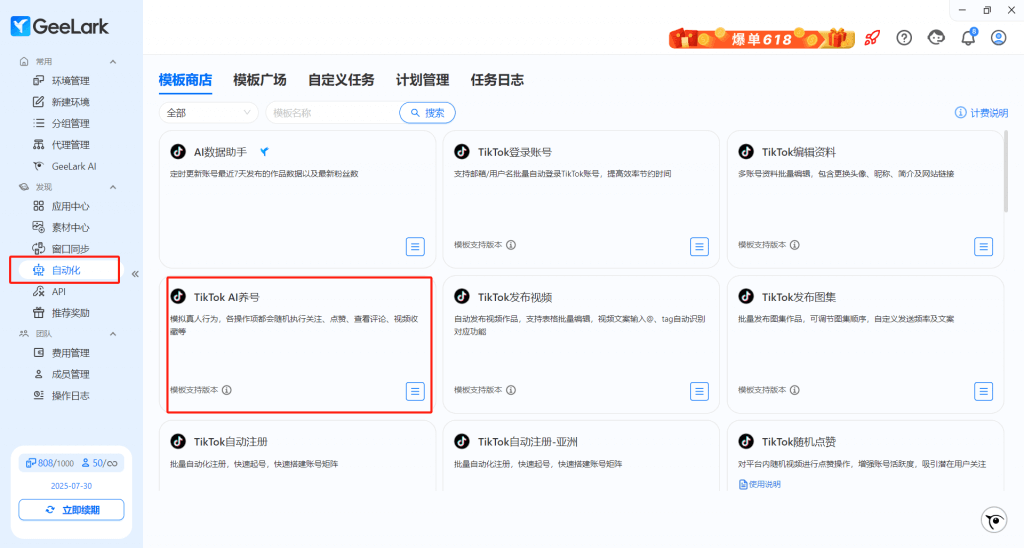The image size is (1024, 548).
Task: Open the help question mark icon
Action: pyautogui.click(x=904, y=38)
